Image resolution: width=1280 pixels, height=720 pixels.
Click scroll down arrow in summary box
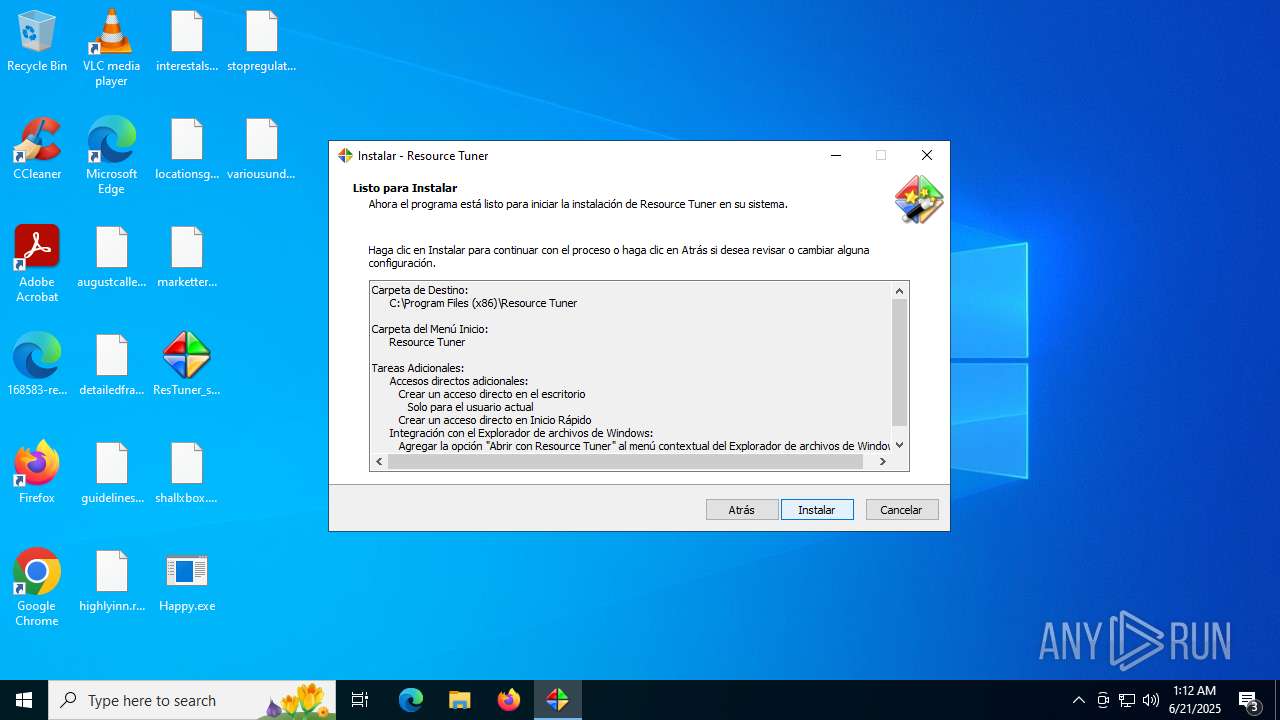click(x=899, y=445)
